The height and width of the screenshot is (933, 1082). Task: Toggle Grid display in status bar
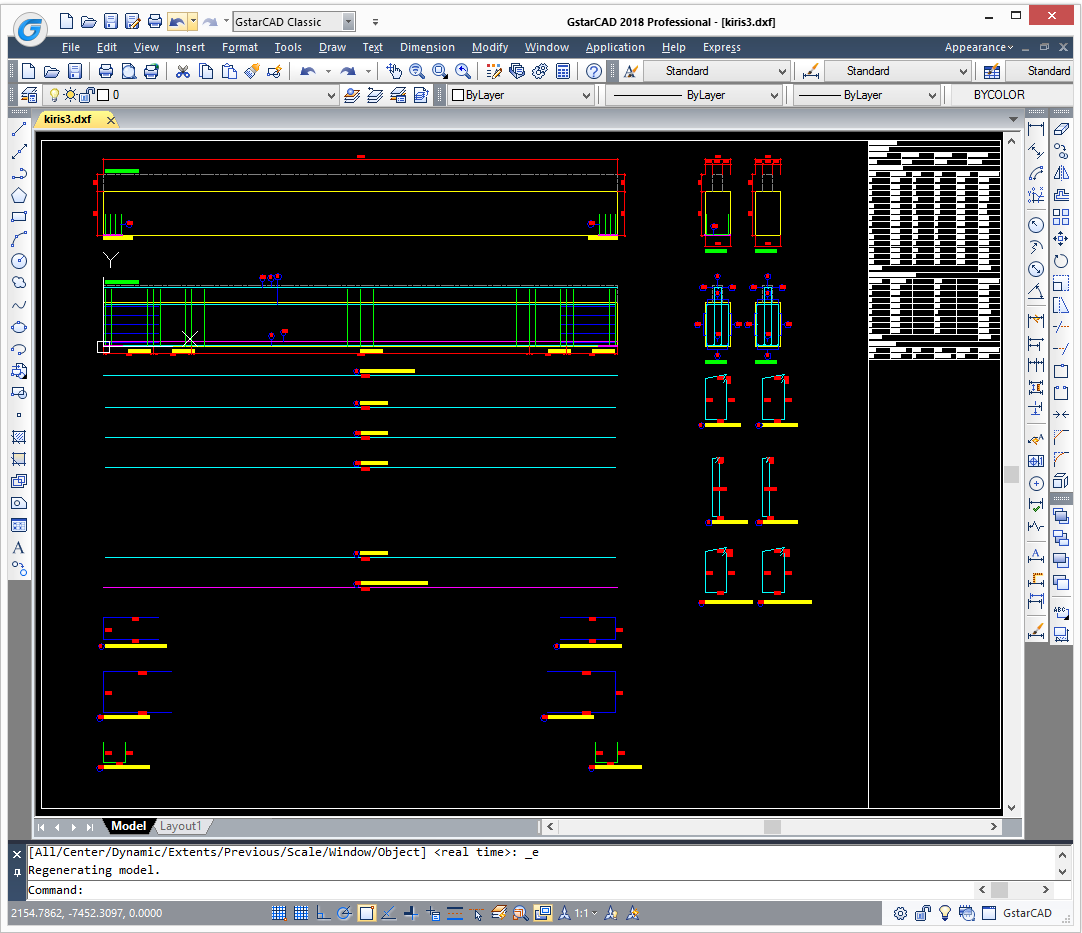click(x=301, y=913)
